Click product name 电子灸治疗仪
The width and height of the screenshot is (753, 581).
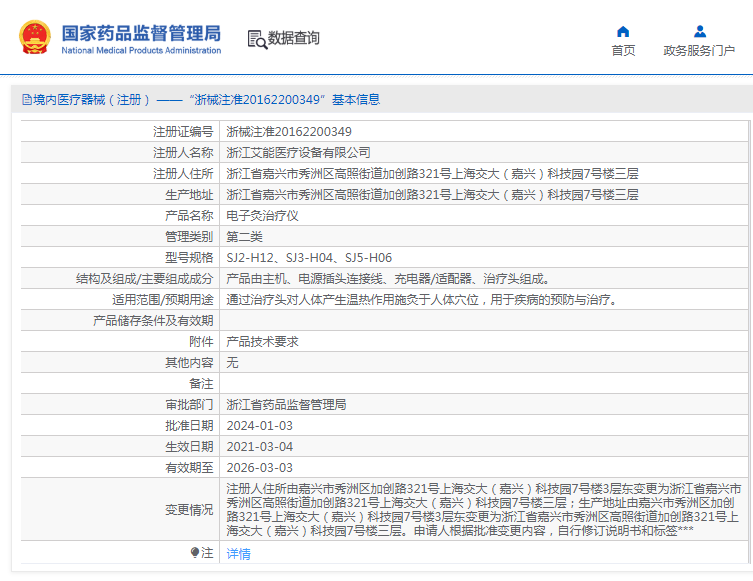point(262,216)
